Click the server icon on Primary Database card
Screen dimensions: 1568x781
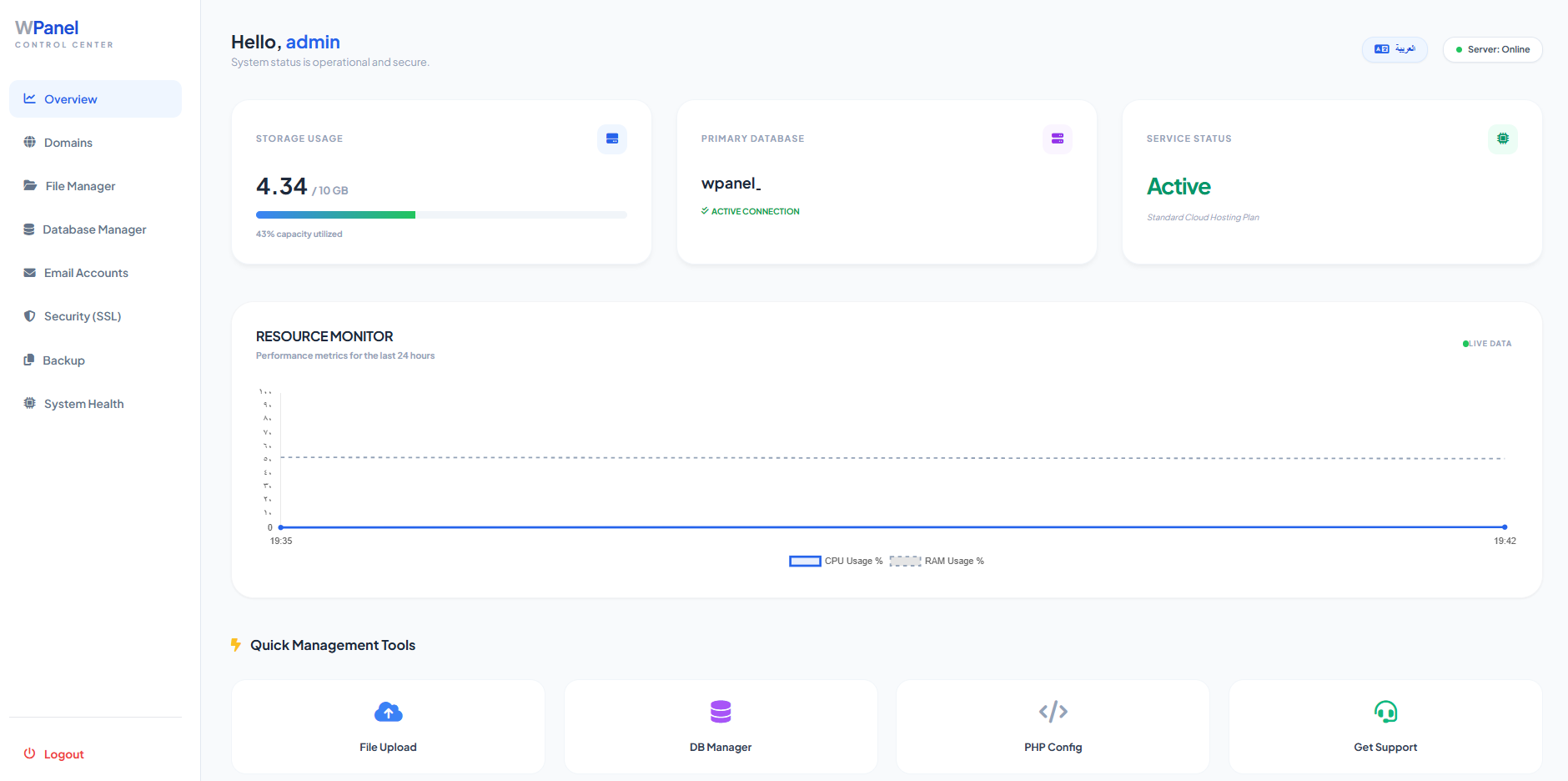pos(1057,139)
